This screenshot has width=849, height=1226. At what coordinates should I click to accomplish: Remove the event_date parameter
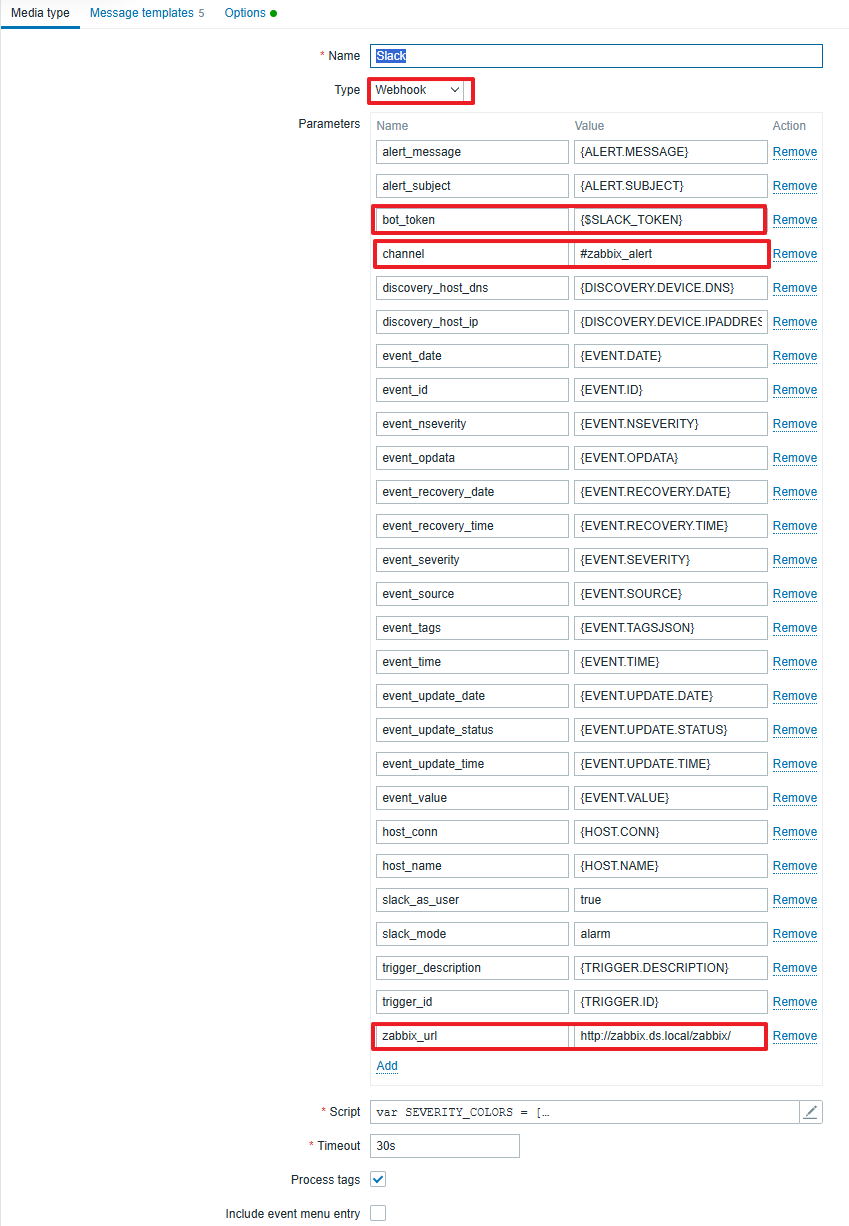(795, 356)
